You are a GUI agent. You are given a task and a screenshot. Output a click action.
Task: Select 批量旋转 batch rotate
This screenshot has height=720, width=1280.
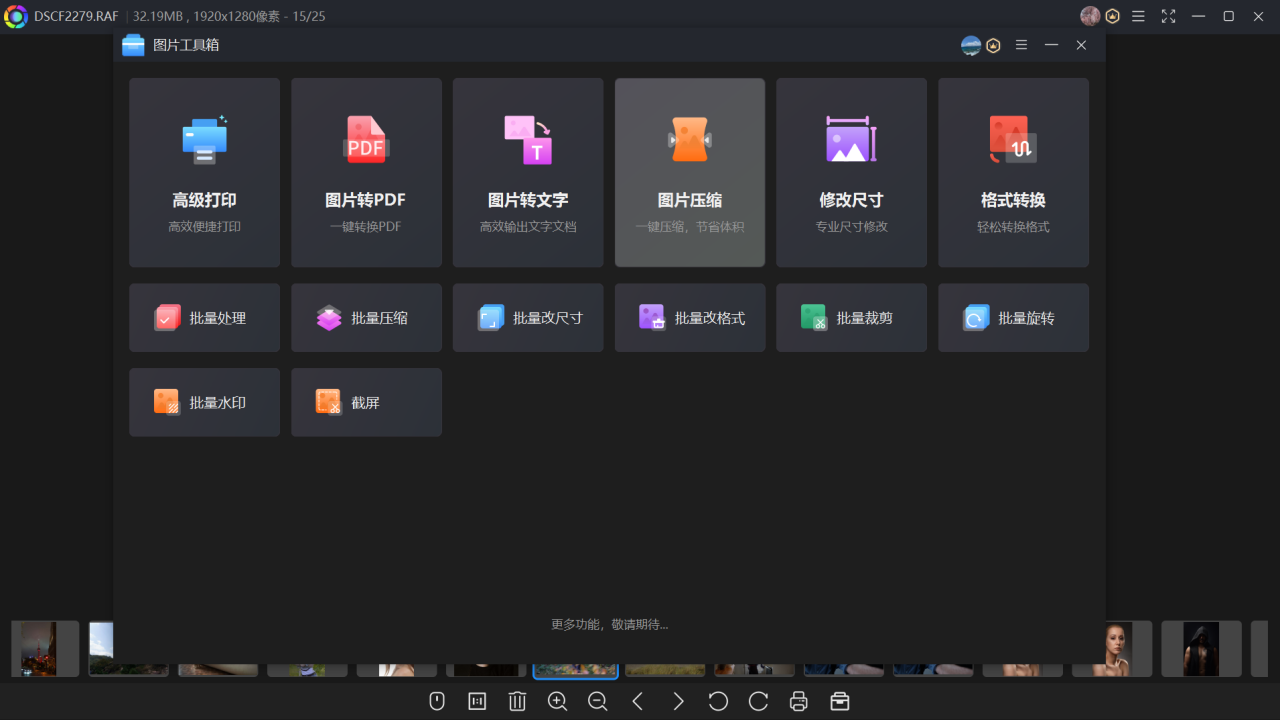1013,318
